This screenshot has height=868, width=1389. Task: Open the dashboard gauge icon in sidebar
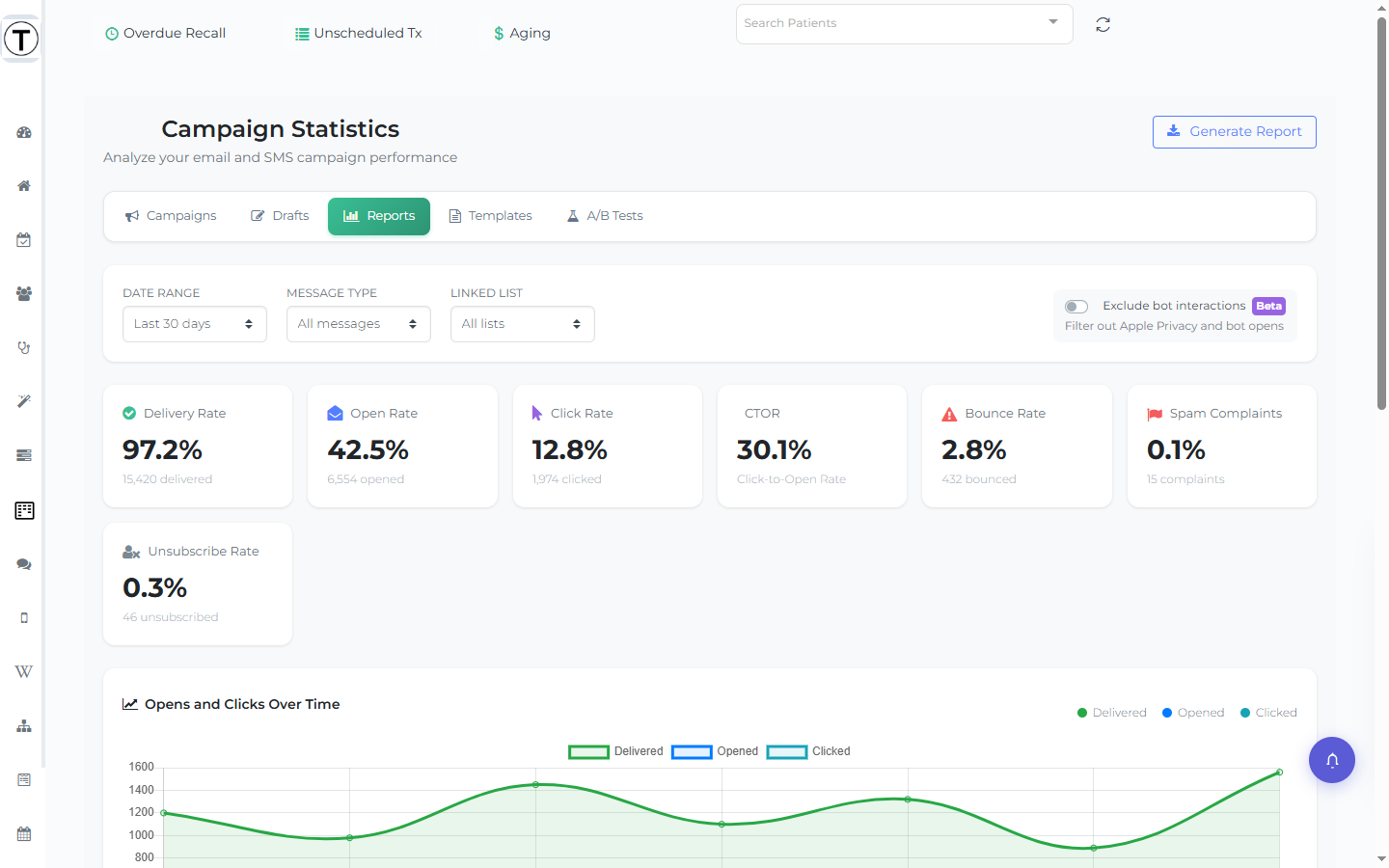click(x=24, y=132)
